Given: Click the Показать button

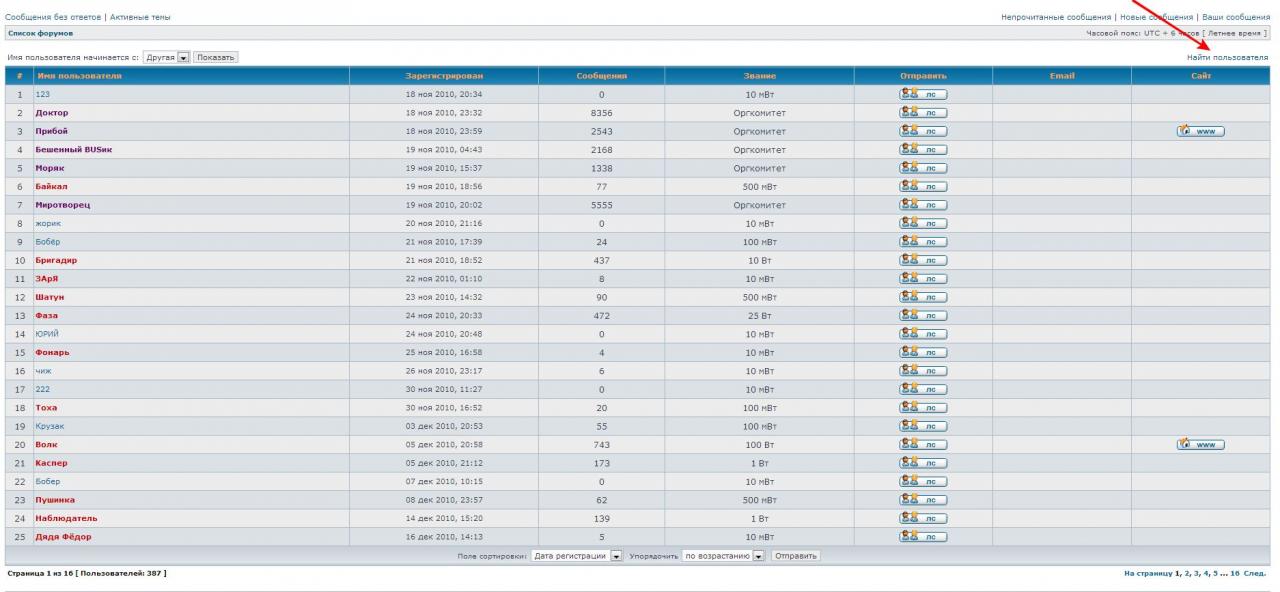Looking at the screenshot, I should pos(215,58).
